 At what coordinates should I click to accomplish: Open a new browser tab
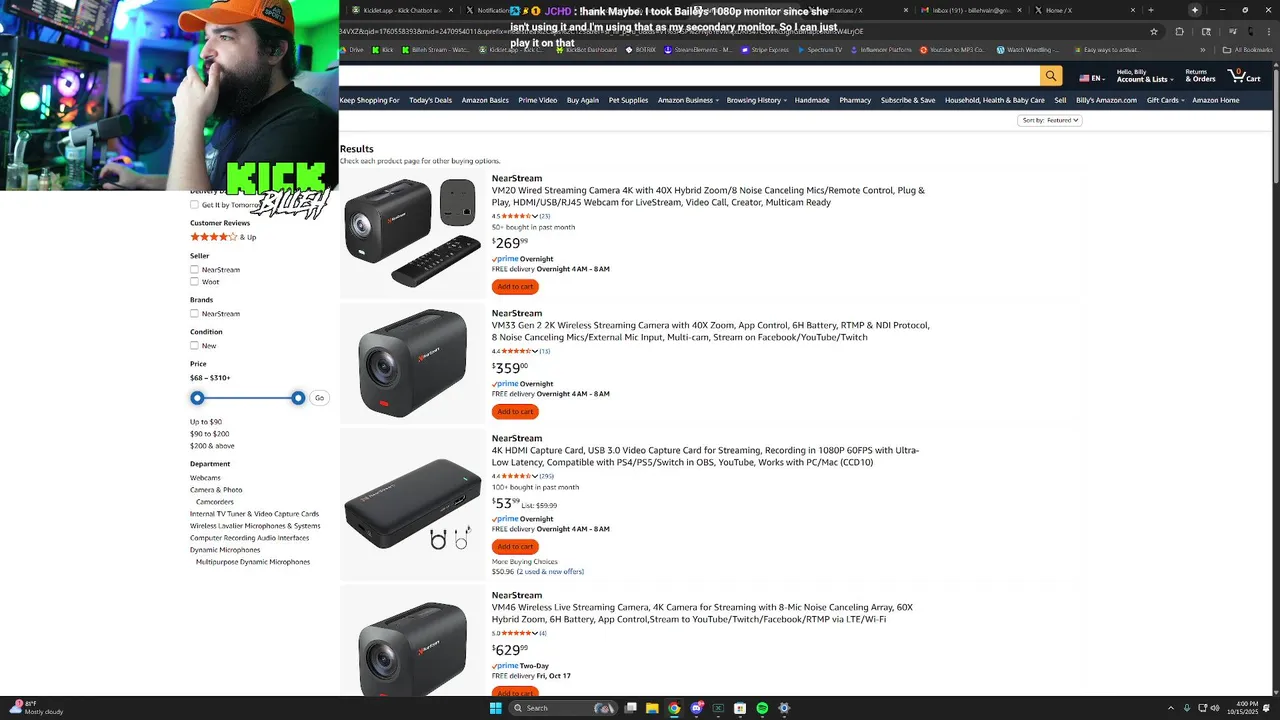1150,10
